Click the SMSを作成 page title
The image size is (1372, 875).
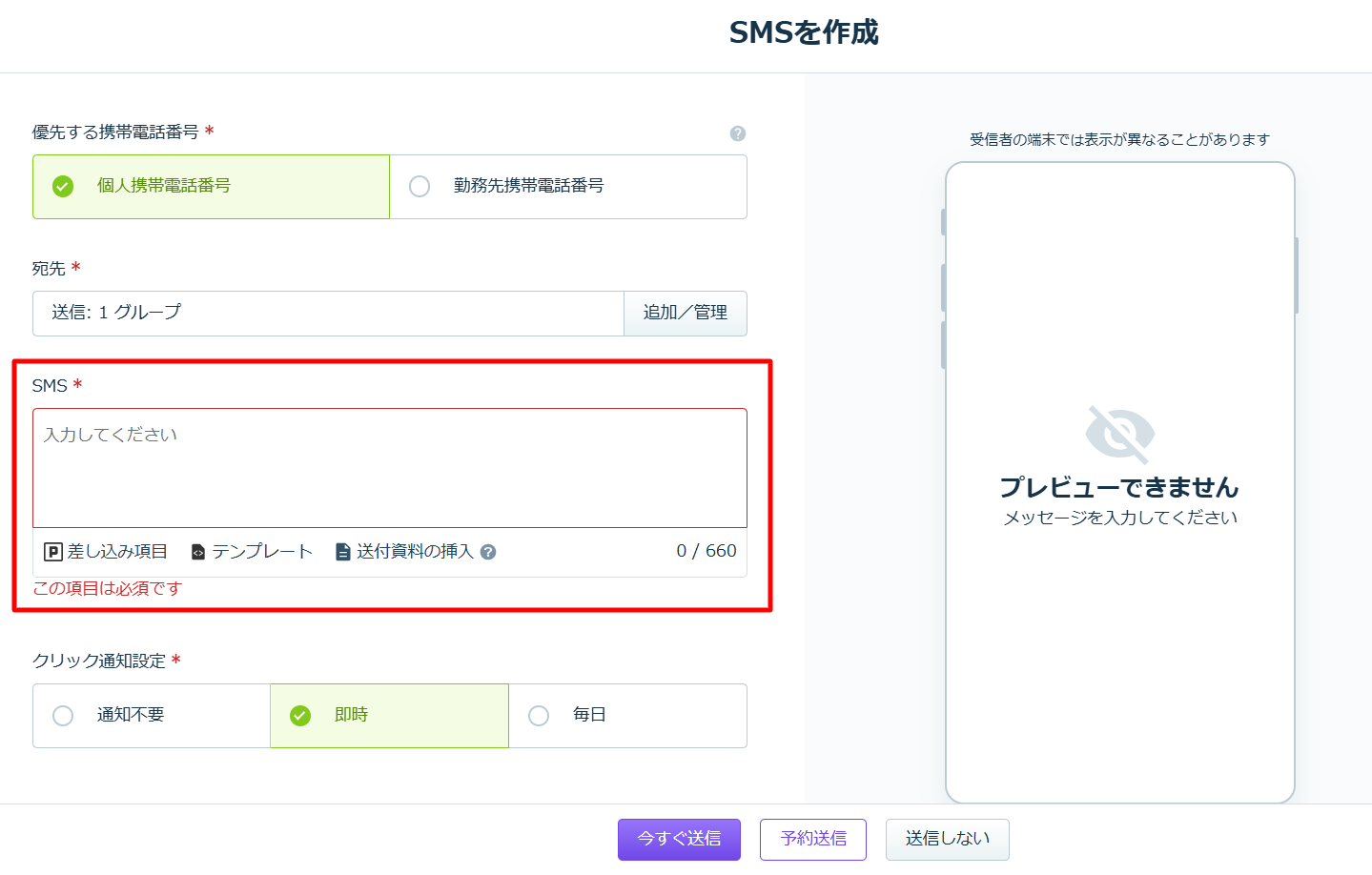pos(804,33)
